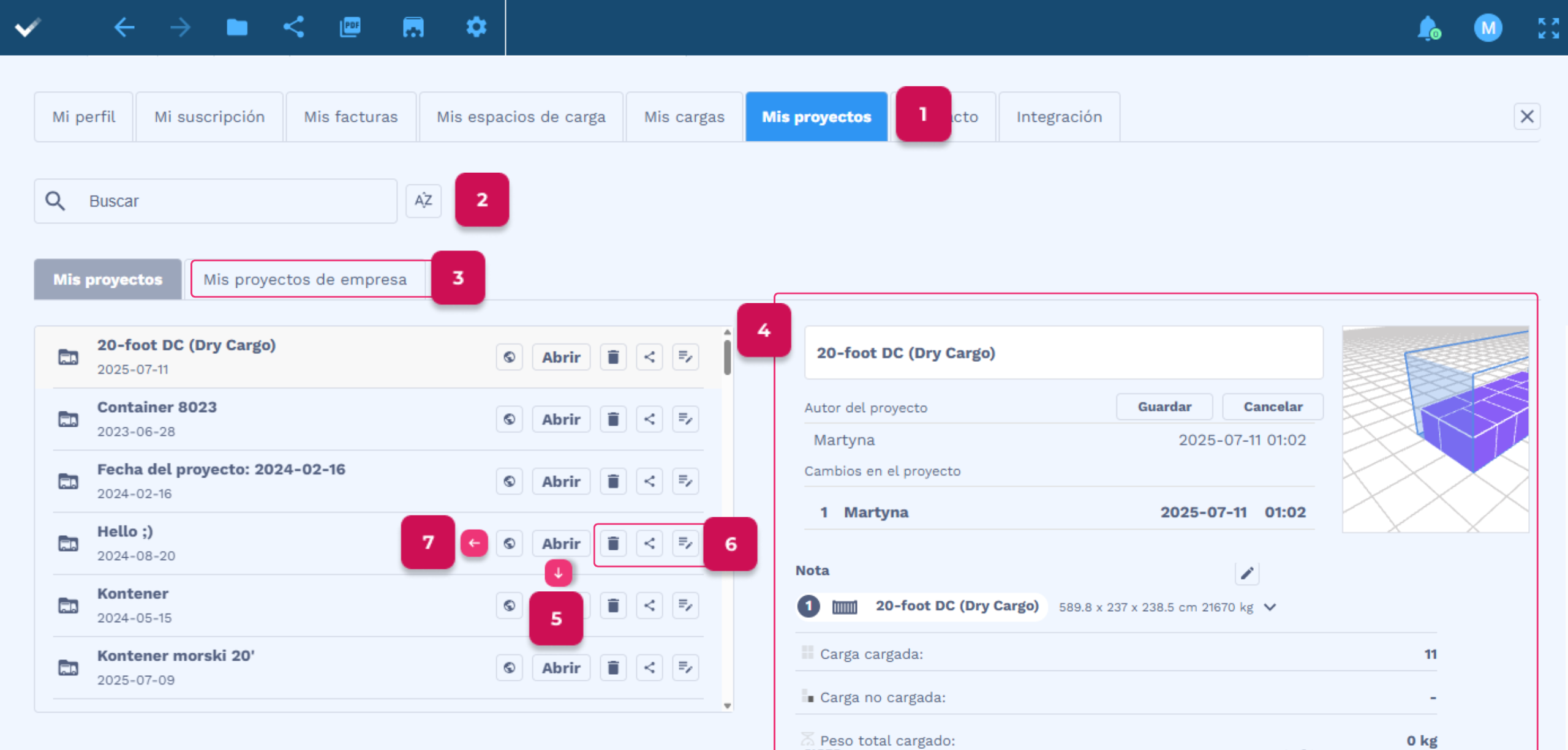Switch to Mis proyectos de empresa tab
Image resolution: width=1568 pixels, height=750 pixels.
pyautogui.click(x=305, y=279)
